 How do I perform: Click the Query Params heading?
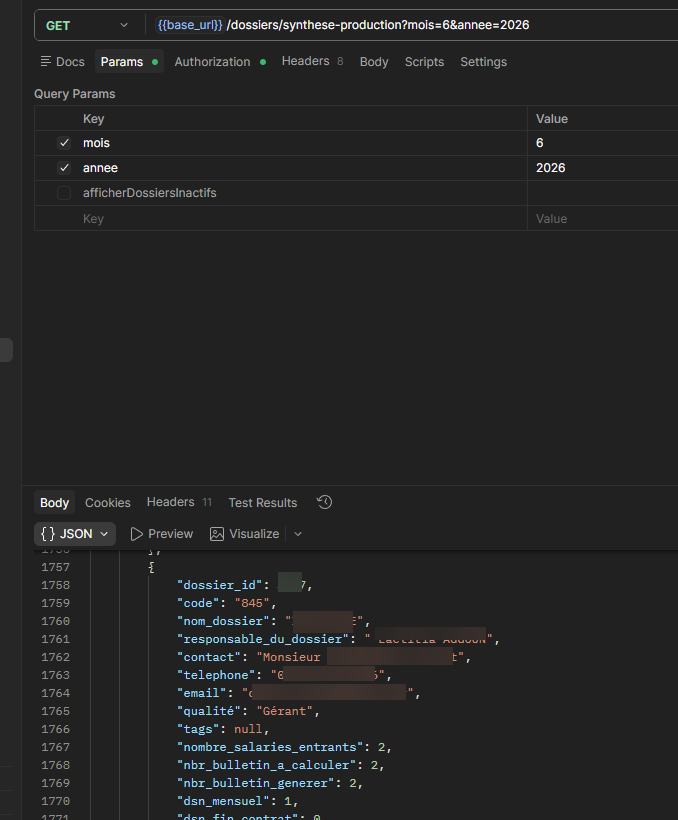[x=75, y=94]
